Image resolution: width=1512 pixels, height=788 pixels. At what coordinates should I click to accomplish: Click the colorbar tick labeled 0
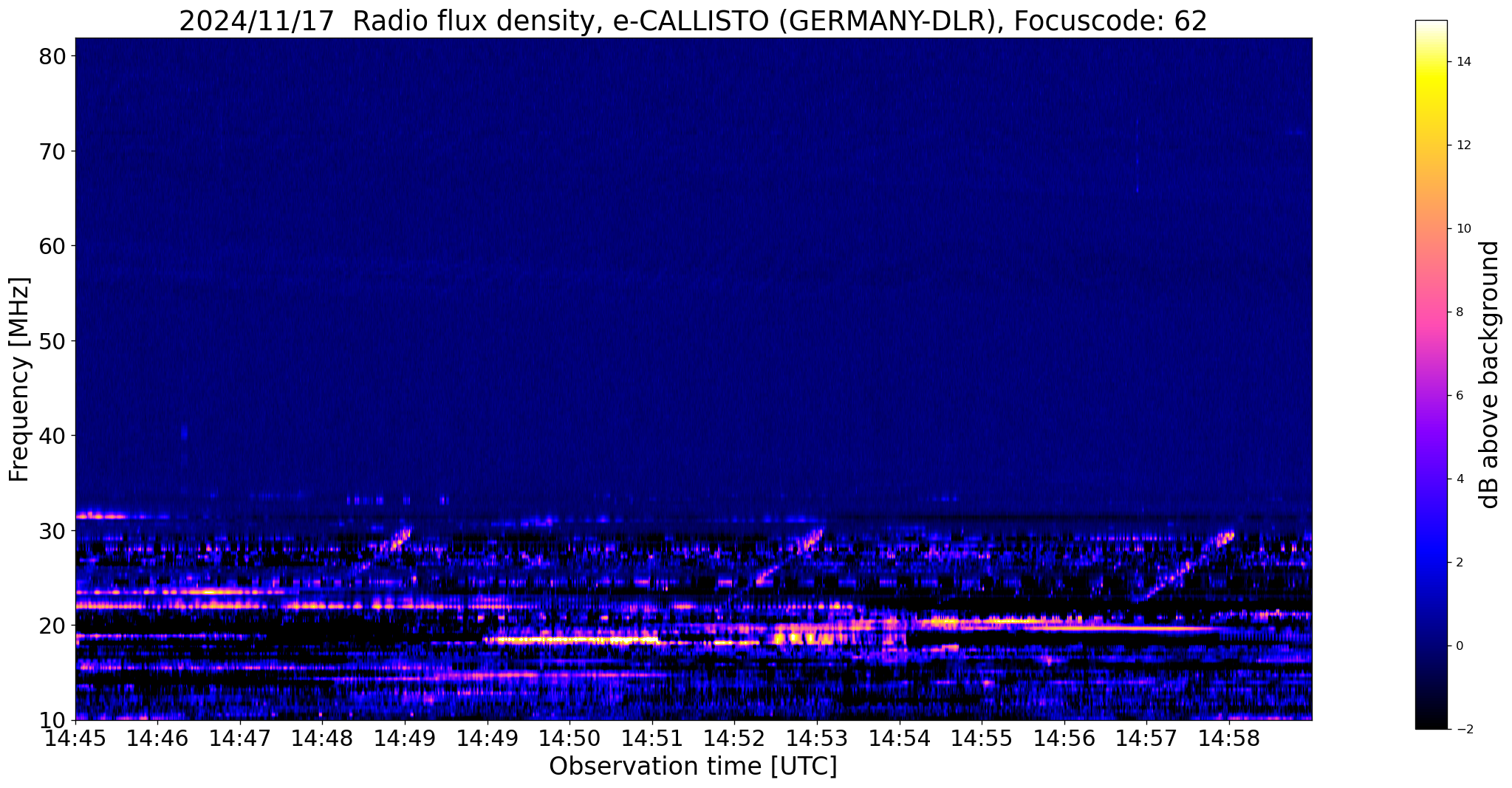pyautogui.click(x=1460, y=646)
